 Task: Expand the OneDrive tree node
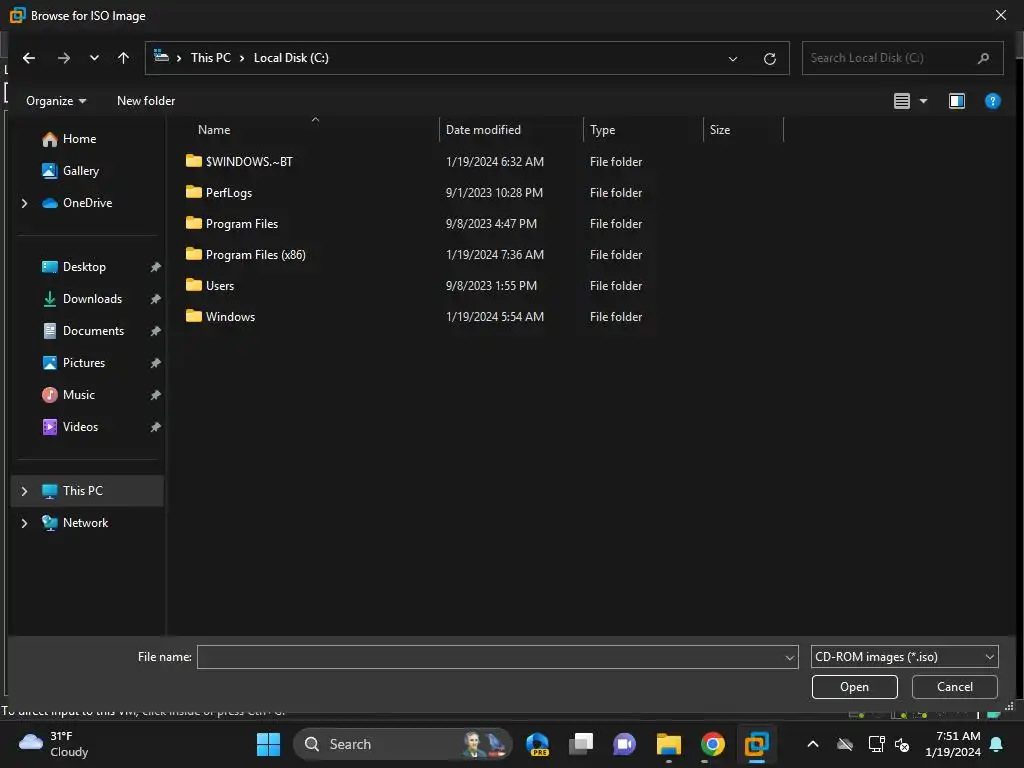click(x=25, y=203)
